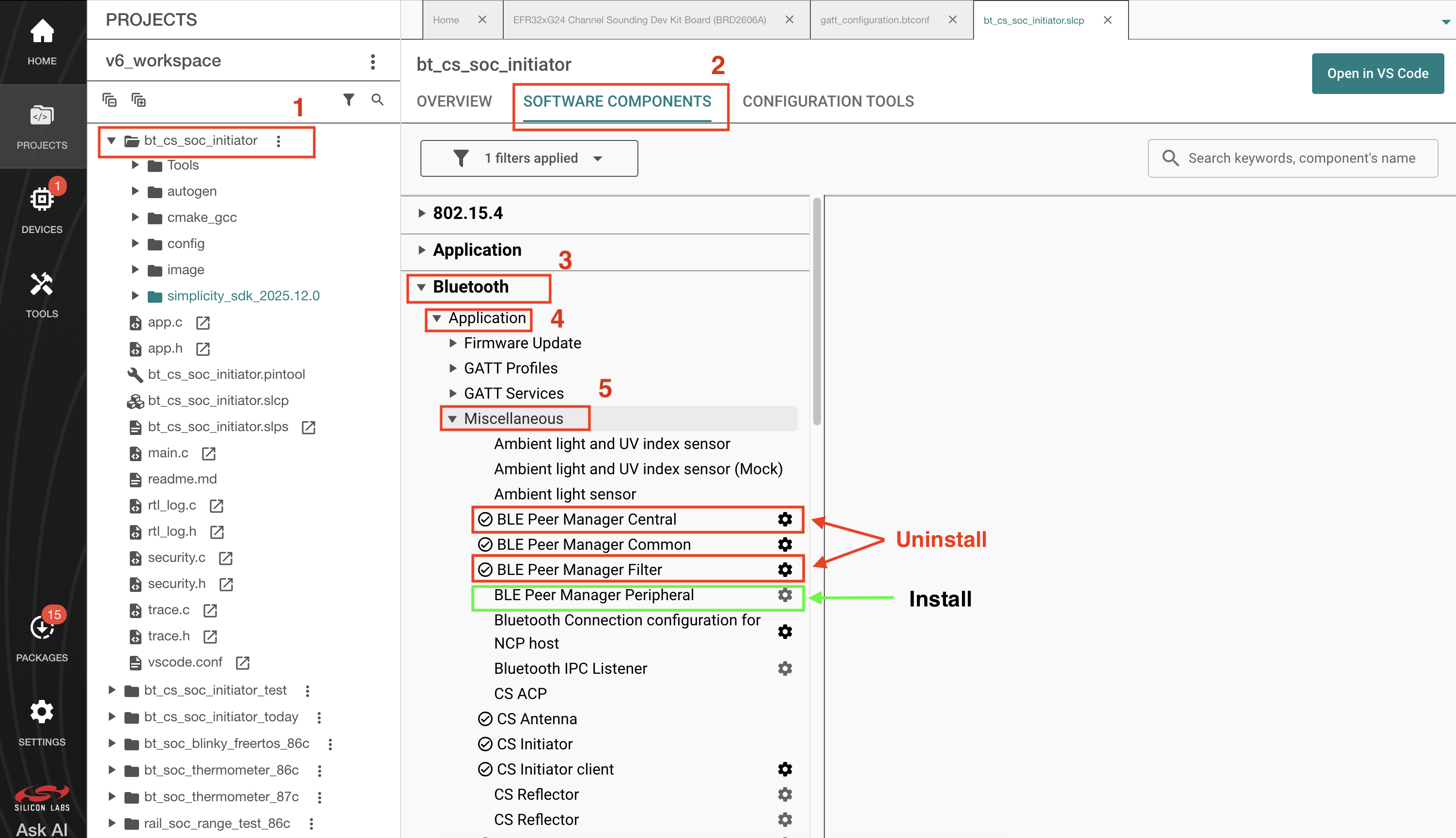Open vscode.conf external link icon

[x=243, y=663]
